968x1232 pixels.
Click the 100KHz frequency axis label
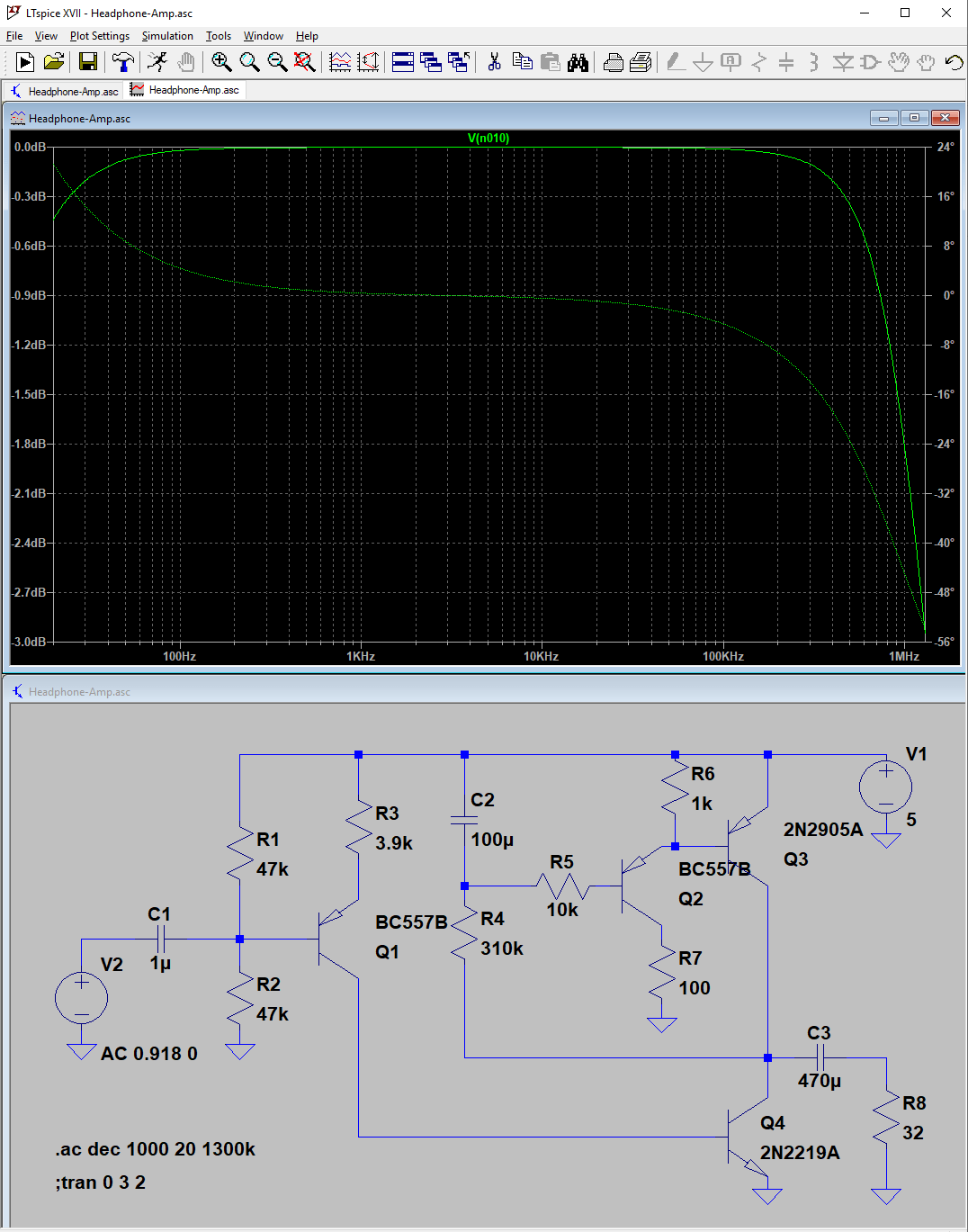pyautogui.click(x=723, y=656)
